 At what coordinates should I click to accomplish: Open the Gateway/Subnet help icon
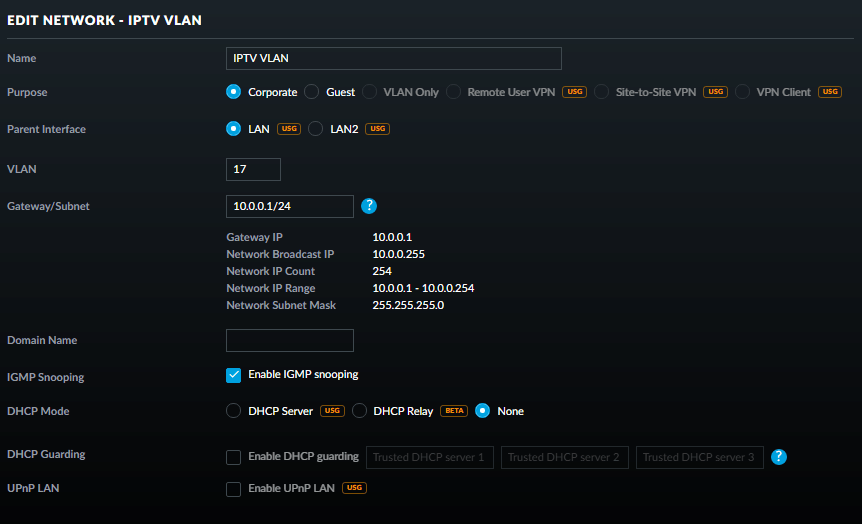click(x=369, y=206)
